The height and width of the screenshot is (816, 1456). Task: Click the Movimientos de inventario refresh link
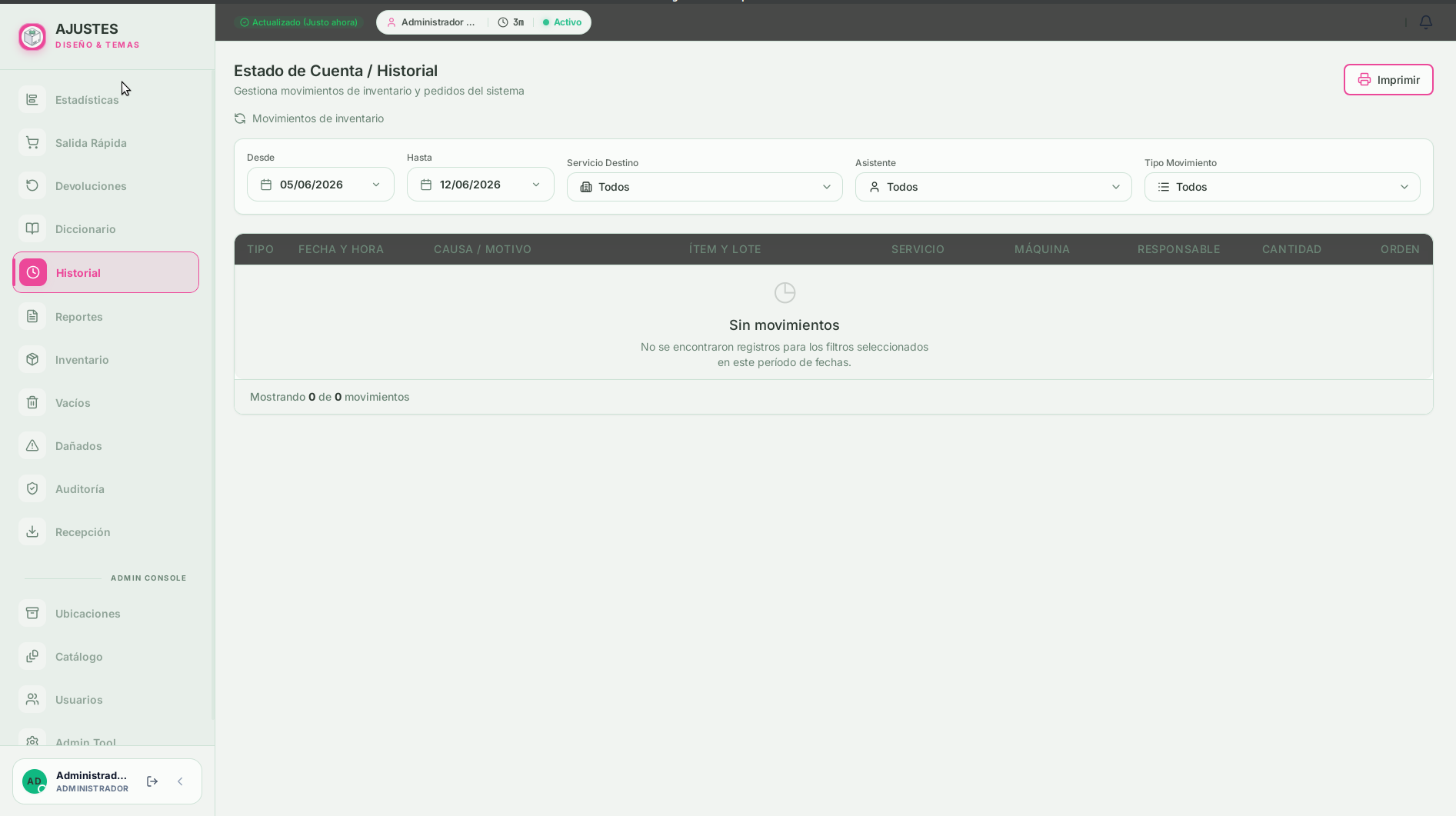308,118
